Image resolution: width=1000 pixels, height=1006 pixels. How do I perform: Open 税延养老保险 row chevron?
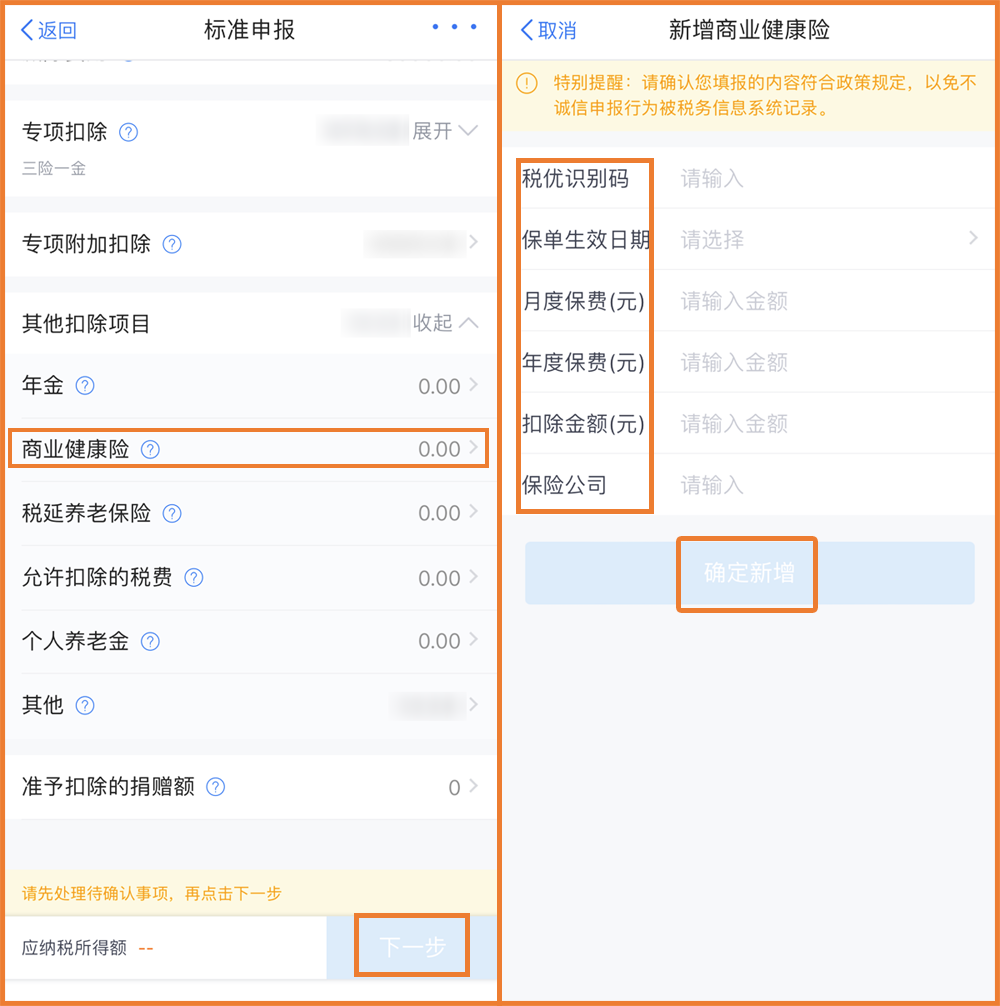473,511
